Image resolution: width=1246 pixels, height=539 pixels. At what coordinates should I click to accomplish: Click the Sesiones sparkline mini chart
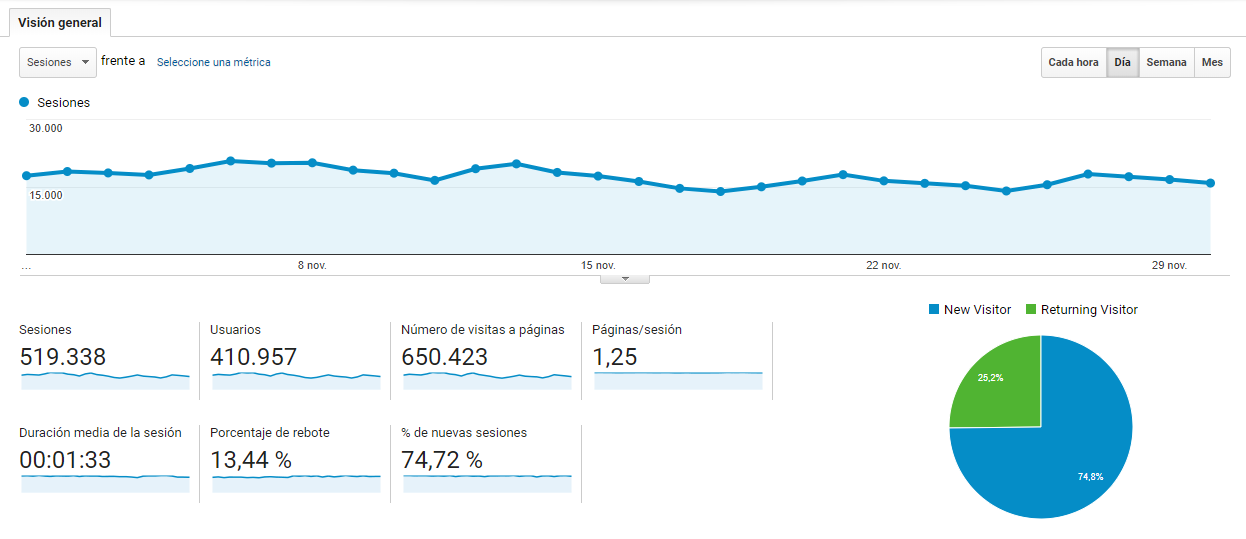(x=105, y=380)
